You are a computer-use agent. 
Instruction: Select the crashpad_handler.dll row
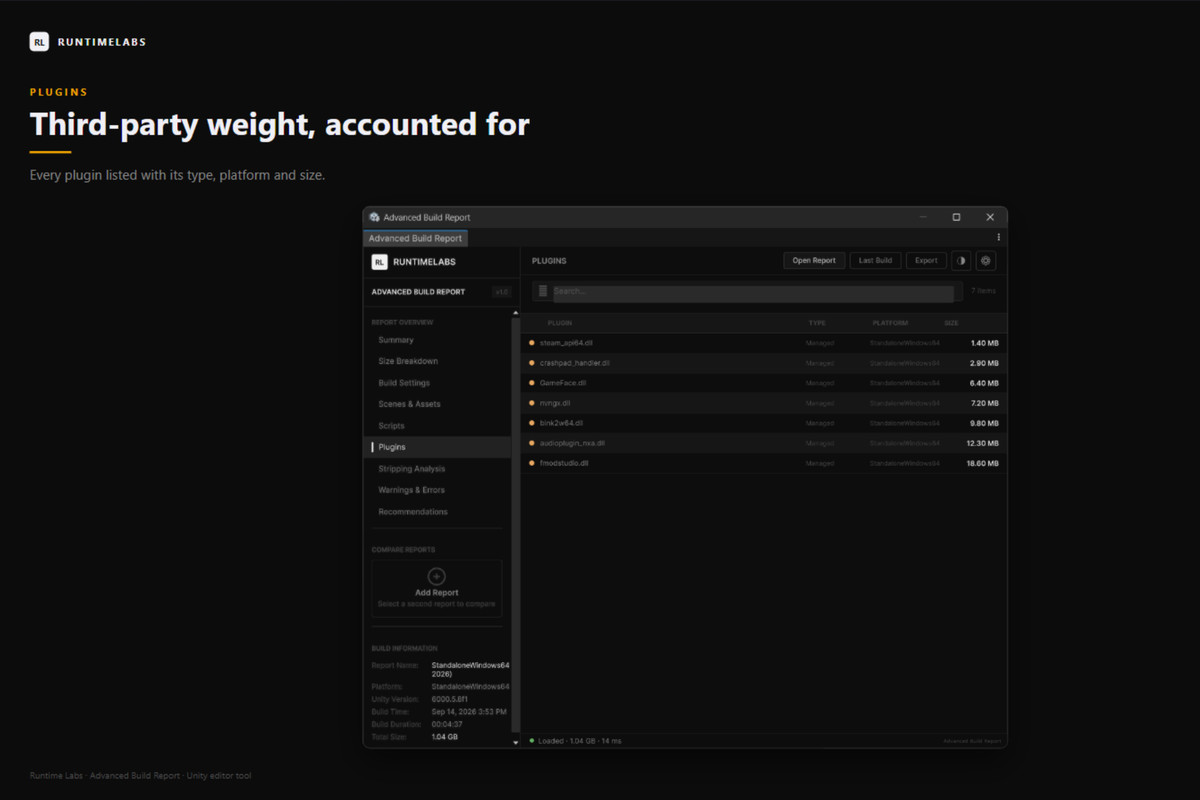[x=764, y=363]
